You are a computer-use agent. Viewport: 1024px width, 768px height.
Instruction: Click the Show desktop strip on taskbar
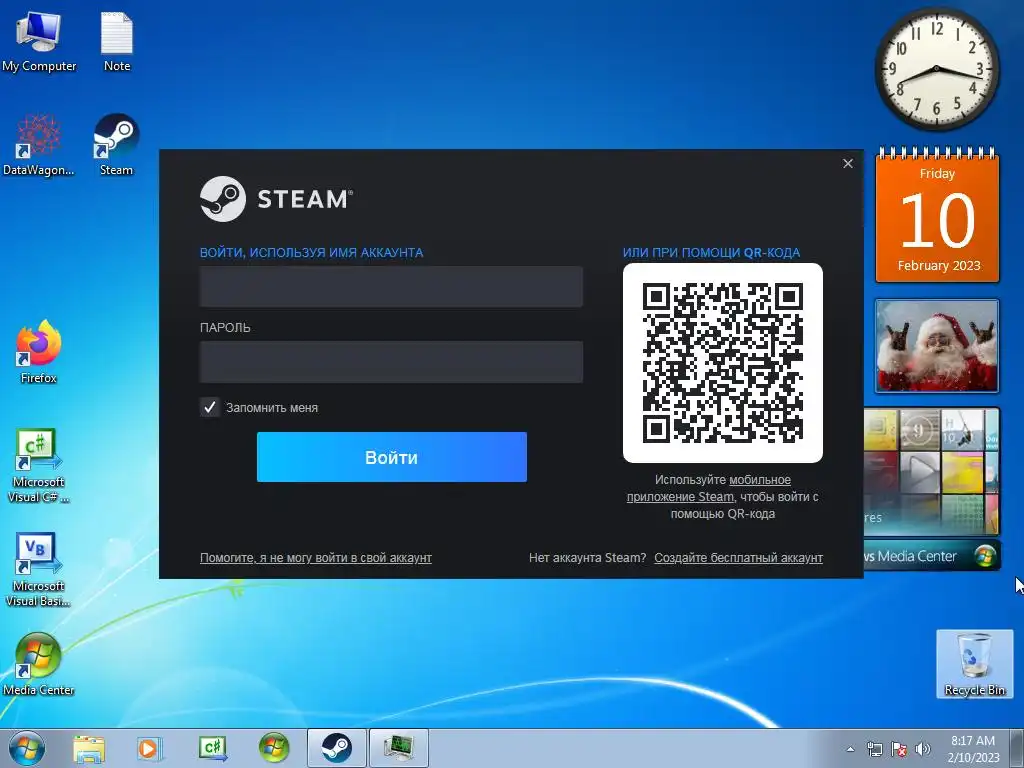1017,748
